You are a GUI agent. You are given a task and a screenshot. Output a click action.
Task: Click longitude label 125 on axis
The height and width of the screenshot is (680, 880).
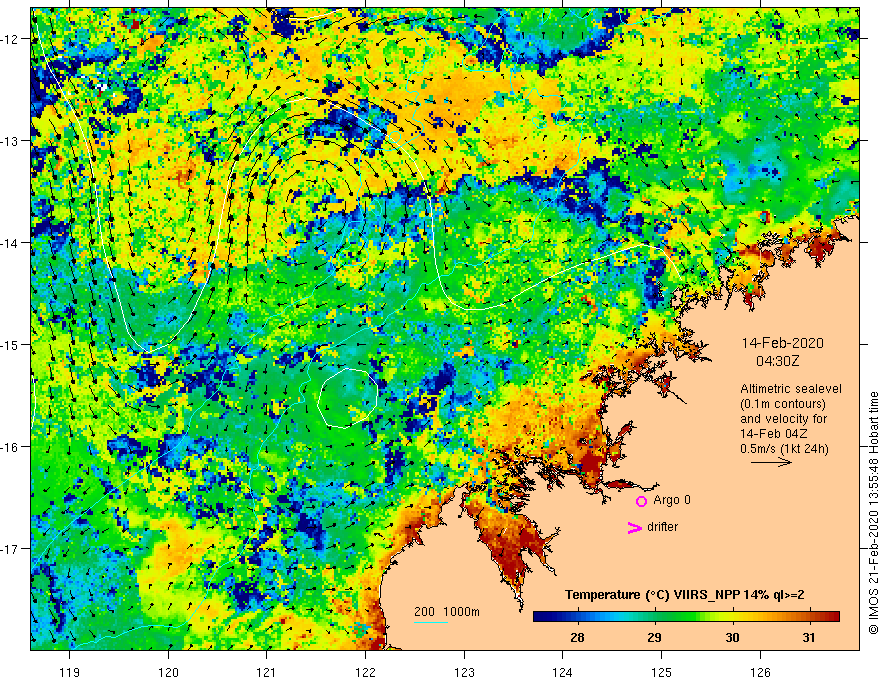662,672
